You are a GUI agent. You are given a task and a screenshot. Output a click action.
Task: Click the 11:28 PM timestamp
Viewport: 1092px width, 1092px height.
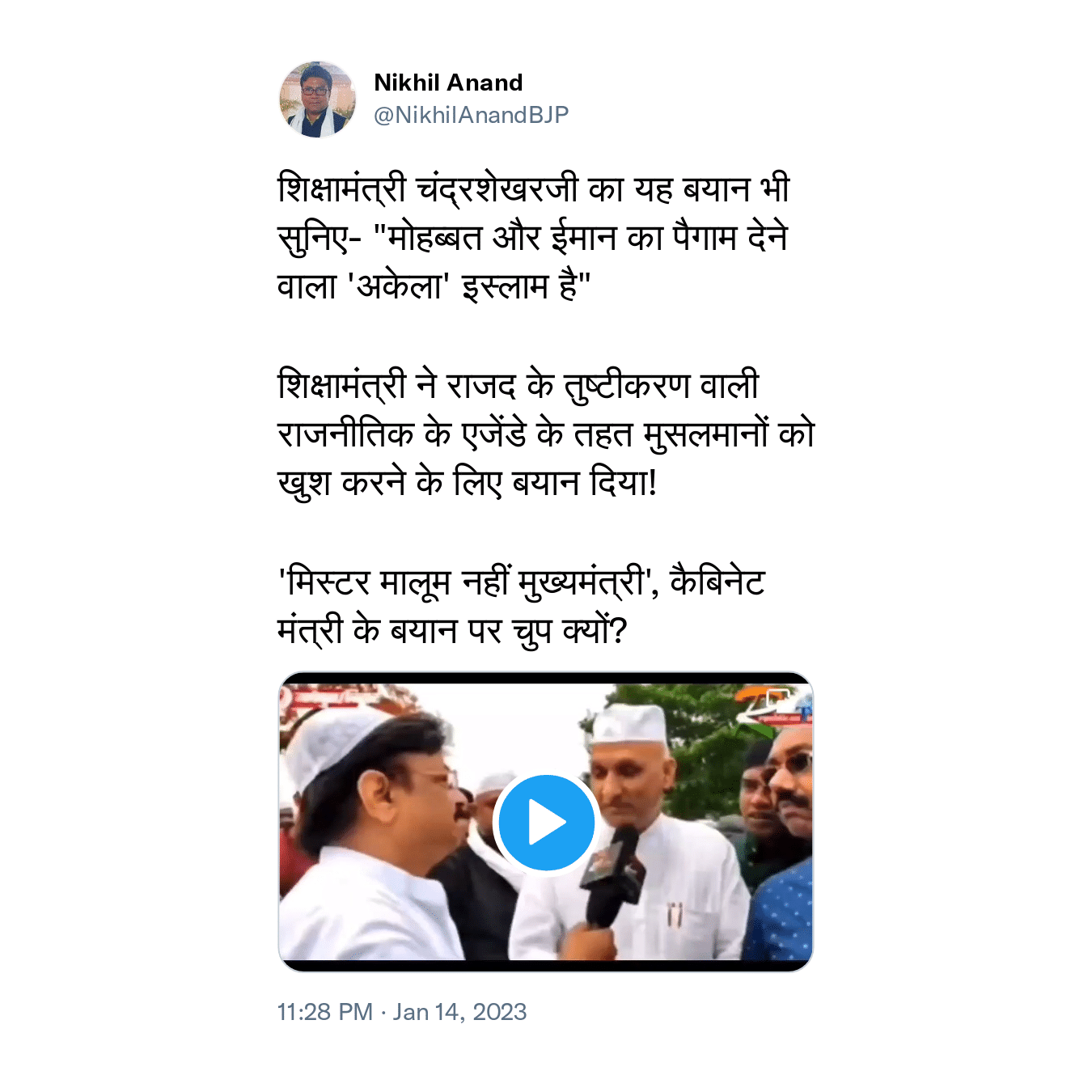point(324,1012)
